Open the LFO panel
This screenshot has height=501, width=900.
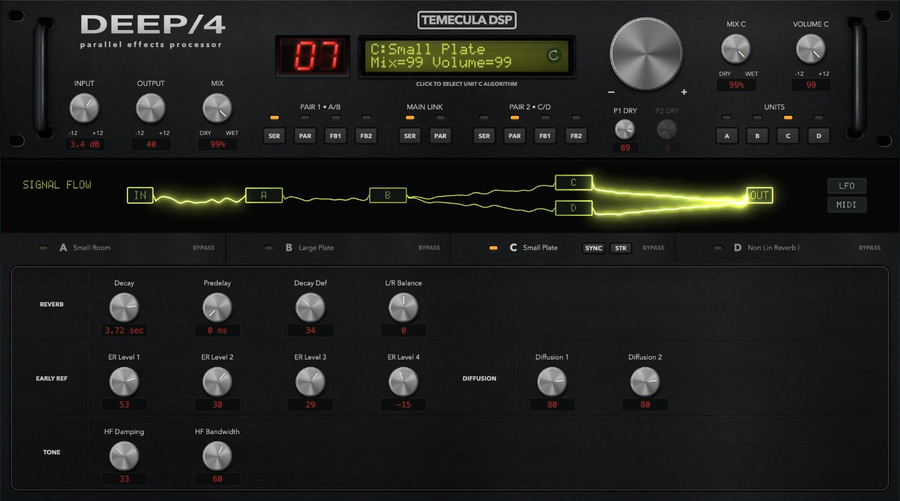(847, 186)
